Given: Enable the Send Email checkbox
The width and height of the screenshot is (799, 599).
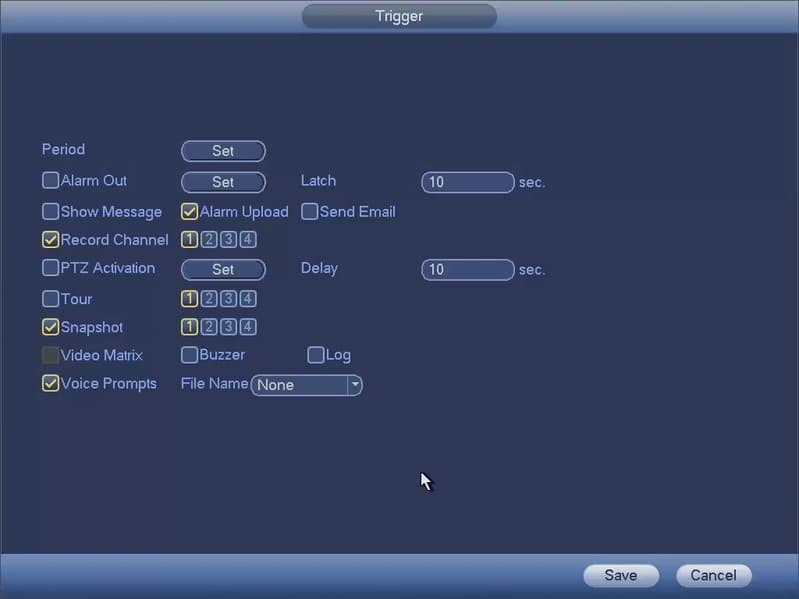Looking at the screenshot, I should tap(309, 211).
